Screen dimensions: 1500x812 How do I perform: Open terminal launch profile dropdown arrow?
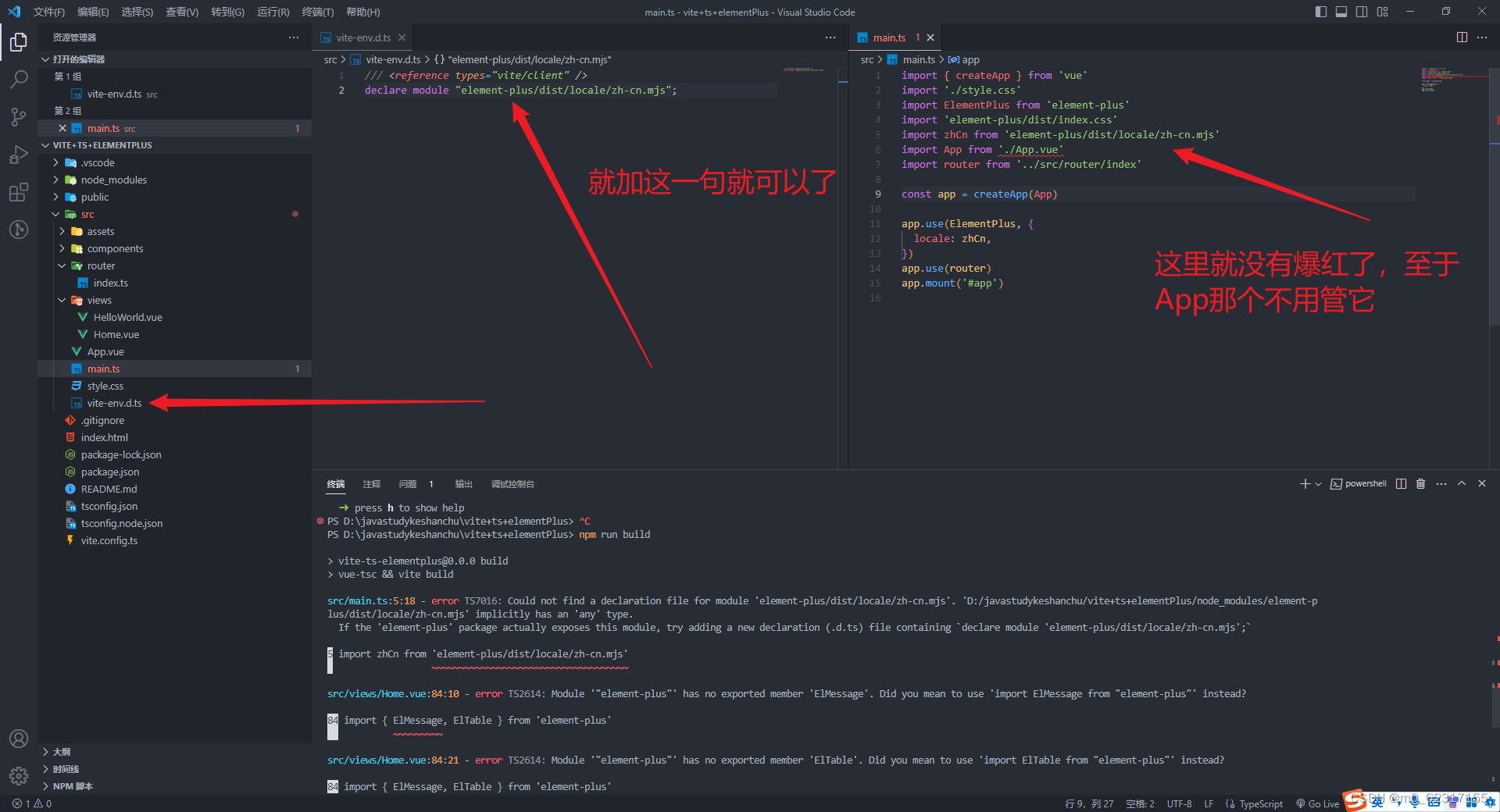(x=1318, y=484)
